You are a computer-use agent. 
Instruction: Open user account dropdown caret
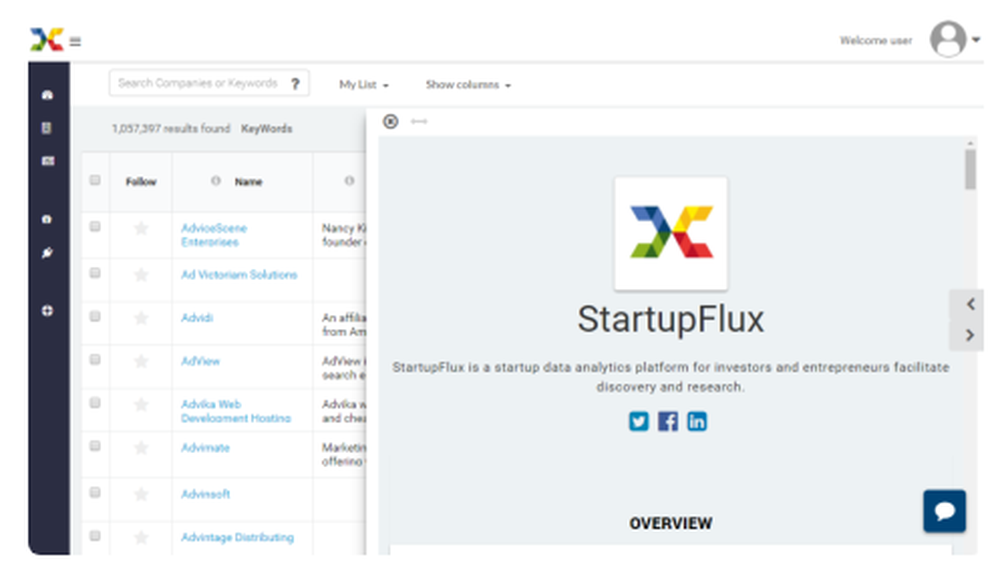(976, 40)
